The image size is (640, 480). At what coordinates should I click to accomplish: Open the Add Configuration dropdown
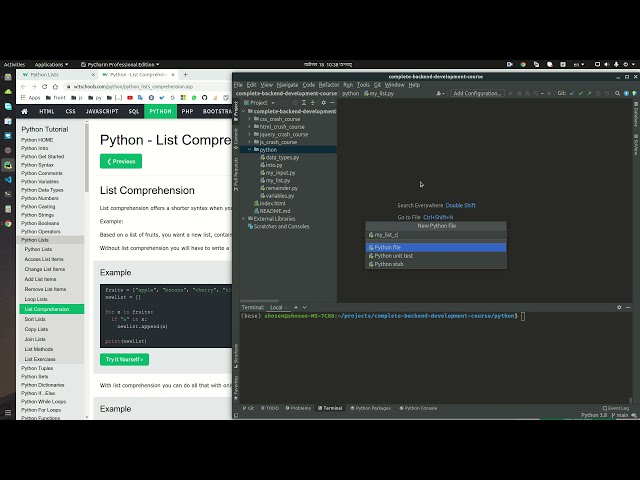[x=476, y=93]
